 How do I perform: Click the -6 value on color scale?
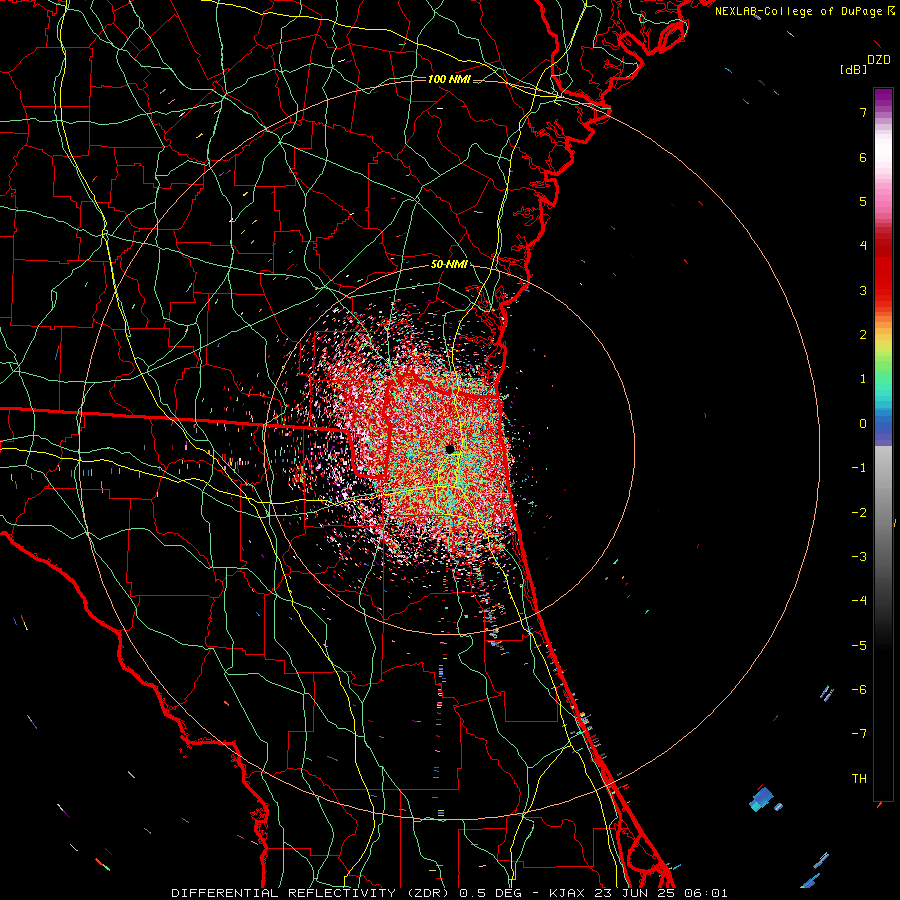pyautogui.click(x=859, y=690)
